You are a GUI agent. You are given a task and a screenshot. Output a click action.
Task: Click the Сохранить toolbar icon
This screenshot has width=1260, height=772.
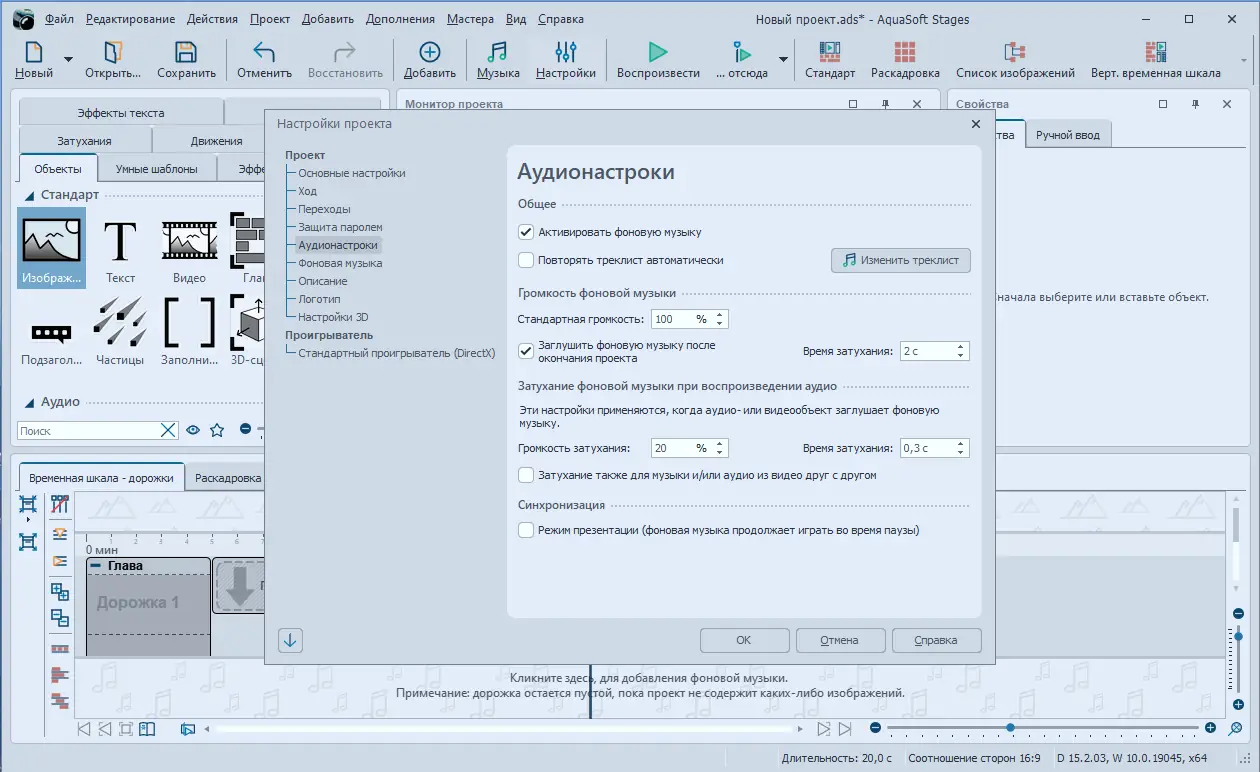point(186,52)
